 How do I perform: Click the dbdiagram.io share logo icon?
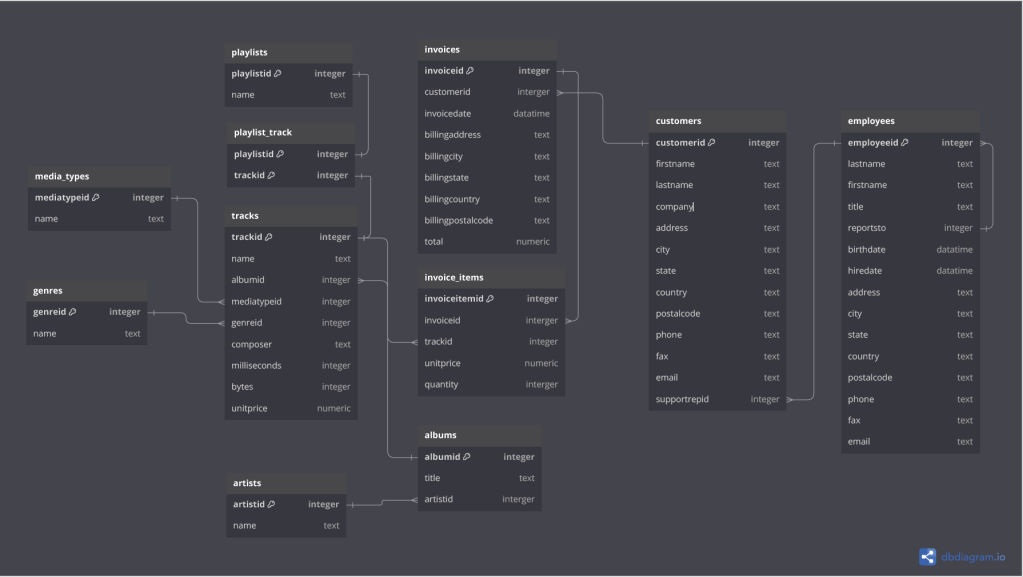[x=928, y=558]
